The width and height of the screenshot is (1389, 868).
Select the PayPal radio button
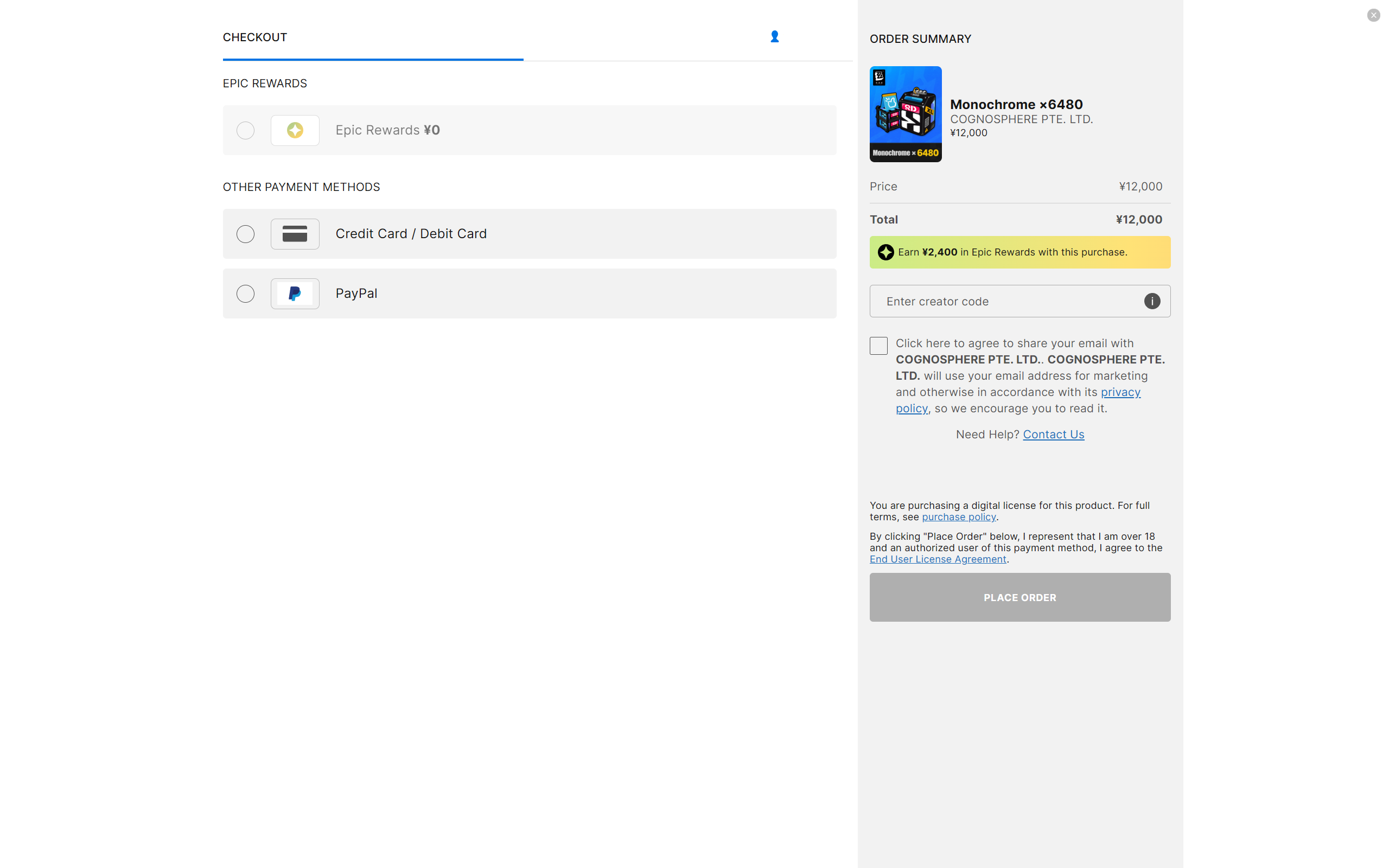pos(246,294)
